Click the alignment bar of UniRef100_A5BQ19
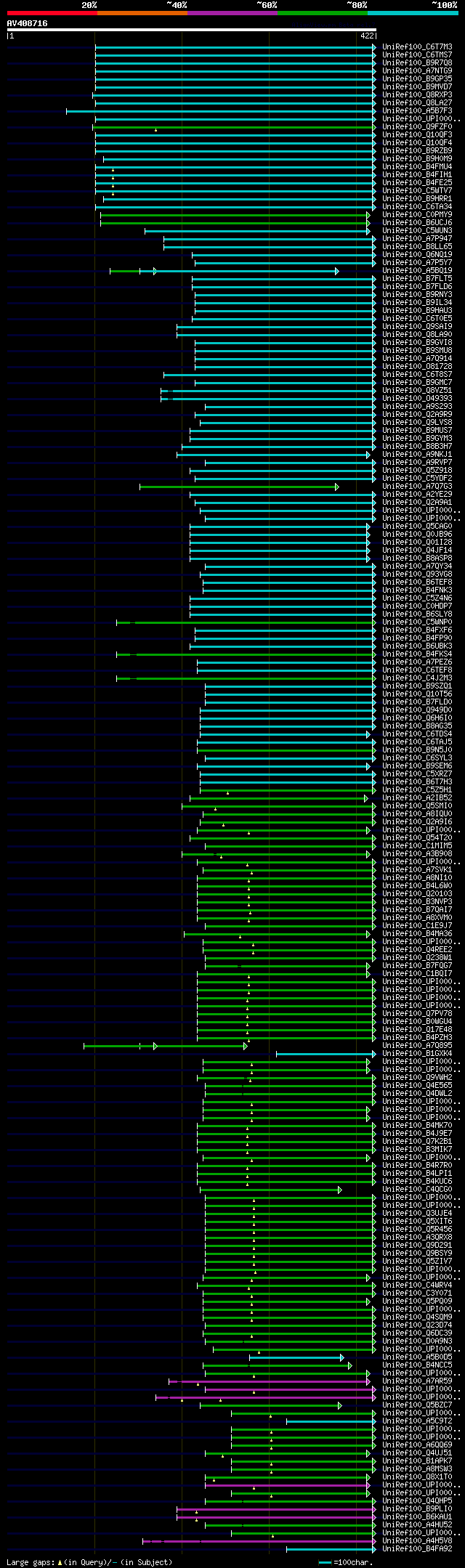The width and height of the screenshot is (465, 1568). point(224,271)
